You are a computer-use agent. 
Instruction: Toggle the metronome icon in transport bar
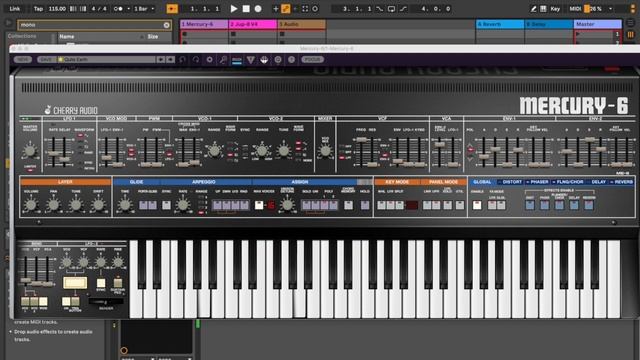tap(118, 9)
